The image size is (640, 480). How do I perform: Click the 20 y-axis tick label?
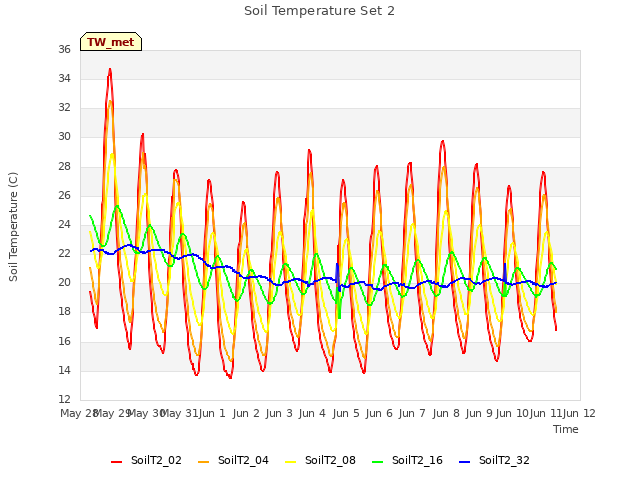coord(64,282)
